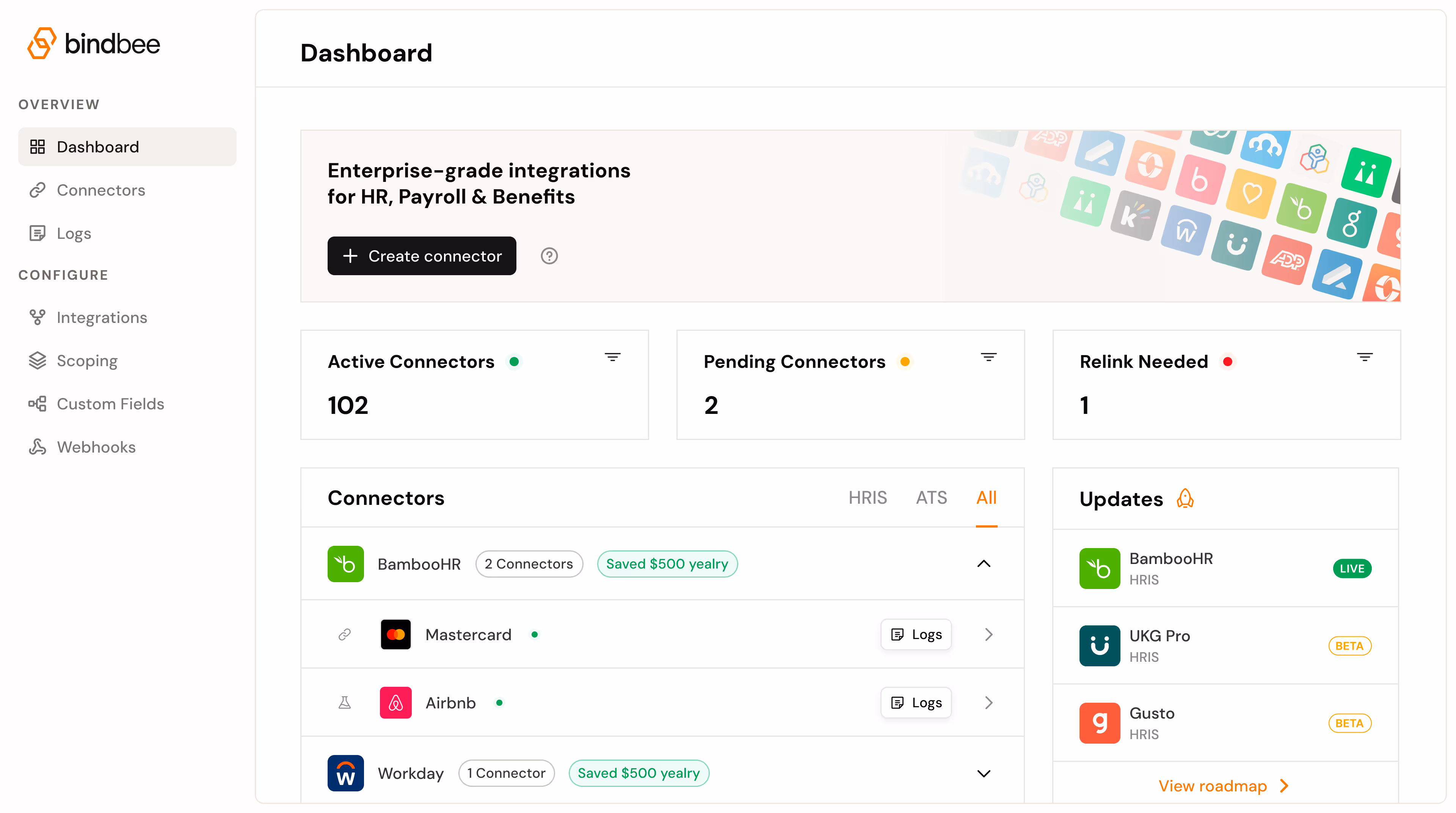The image size is (1456, 813).
Task: Open the Airbnb connector details arrow
Action: tap(988, 703)
